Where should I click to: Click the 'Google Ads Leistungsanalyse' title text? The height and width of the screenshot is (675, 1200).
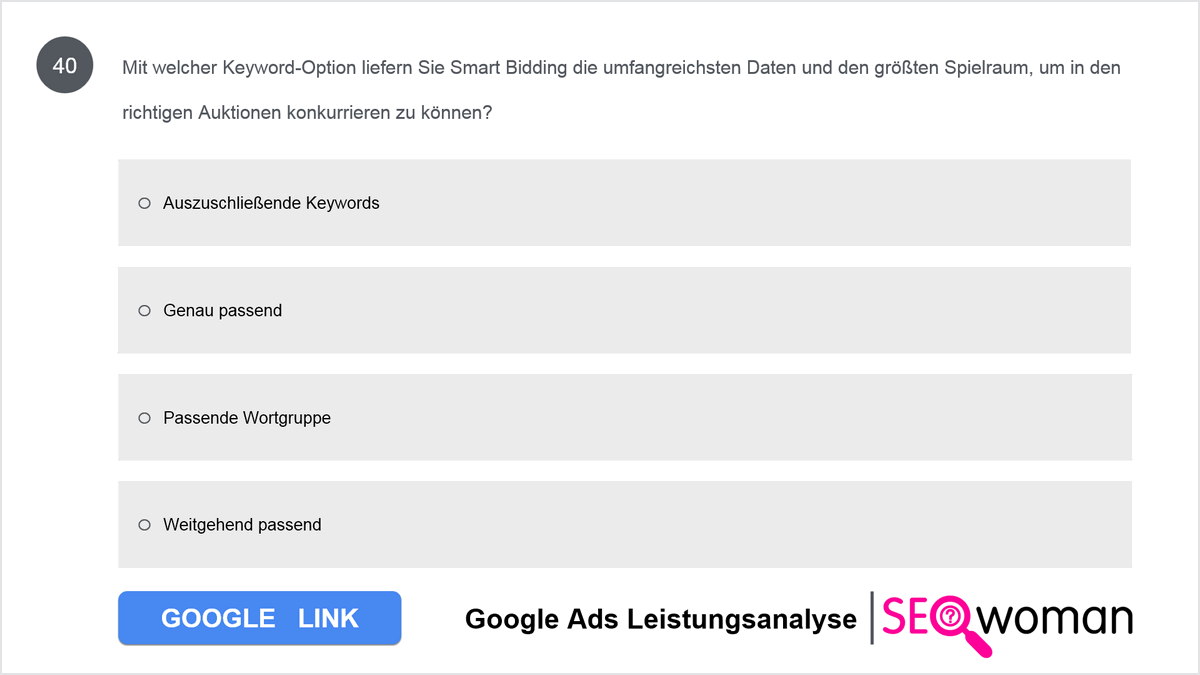(661, 619)
